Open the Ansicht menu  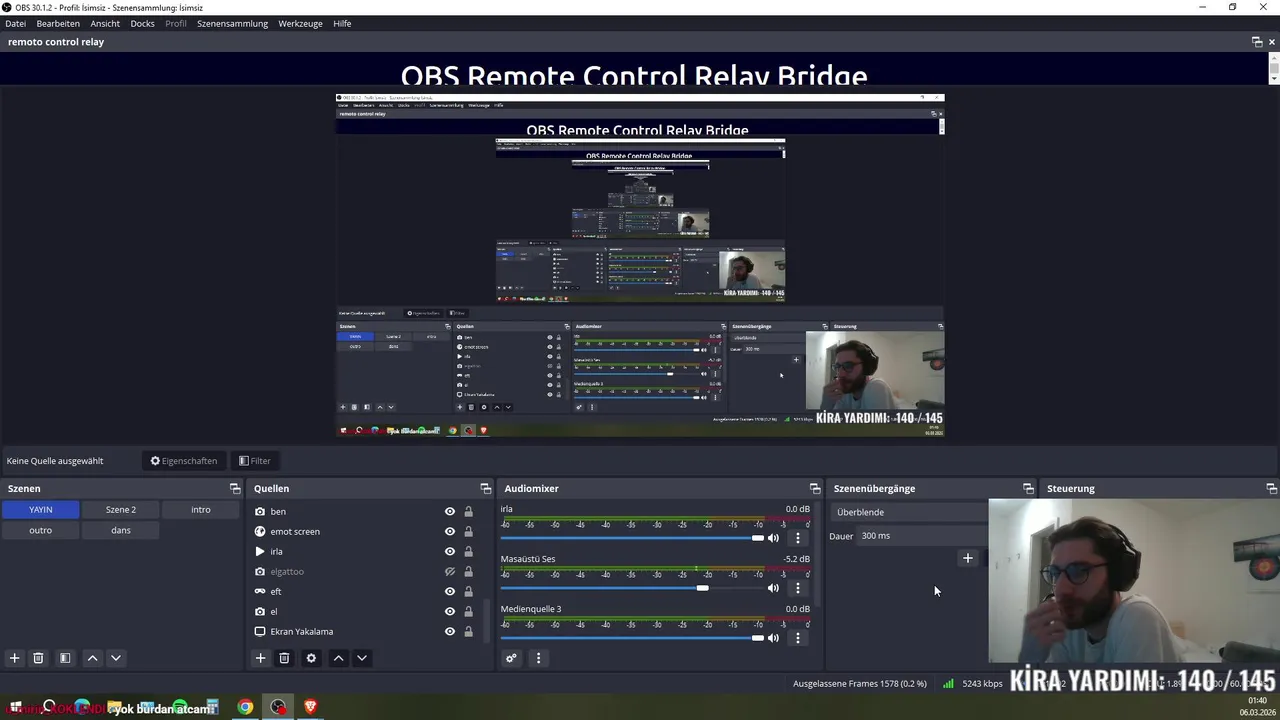tap(105, 23)
